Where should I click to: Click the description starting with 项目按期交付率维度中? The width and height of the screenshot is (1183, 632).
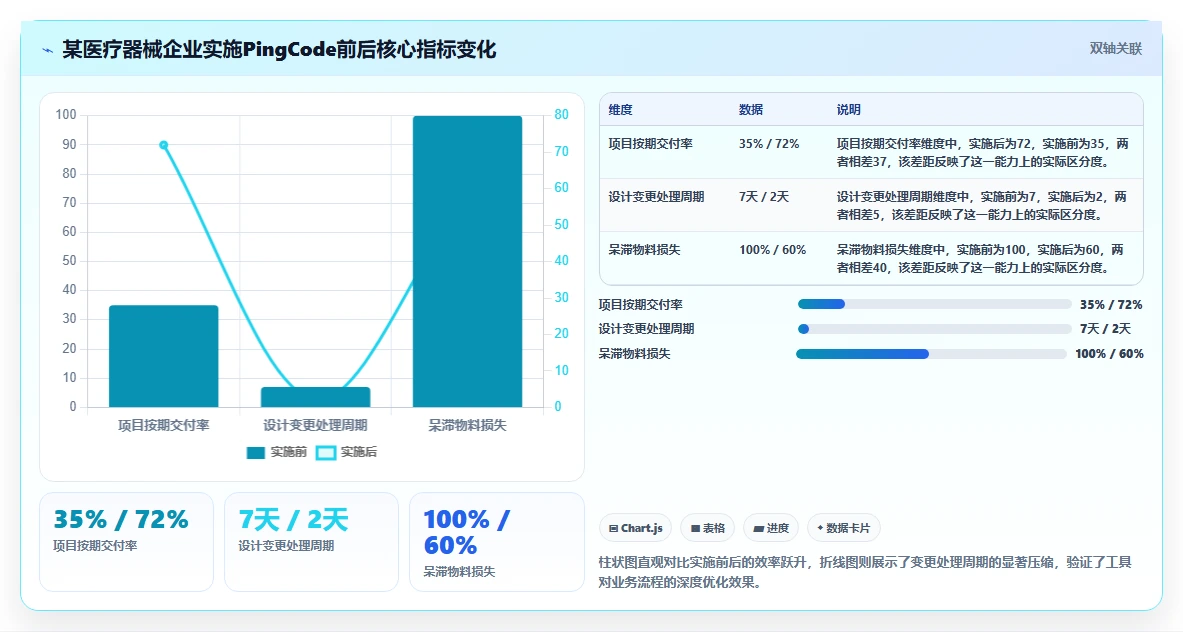(983, 152)
